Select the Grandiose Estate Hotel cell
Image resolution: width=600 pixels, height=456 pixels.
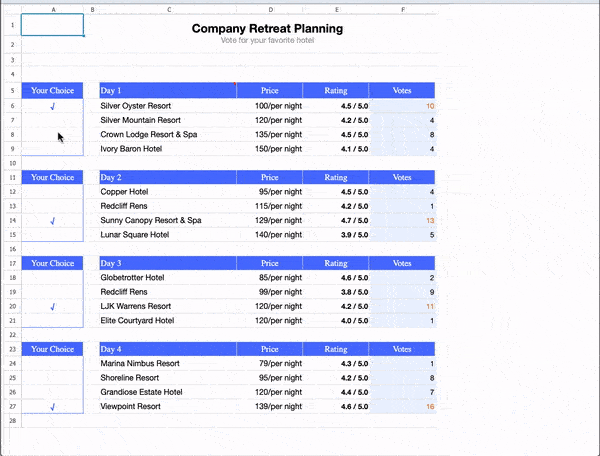click(x=167, y=392)
